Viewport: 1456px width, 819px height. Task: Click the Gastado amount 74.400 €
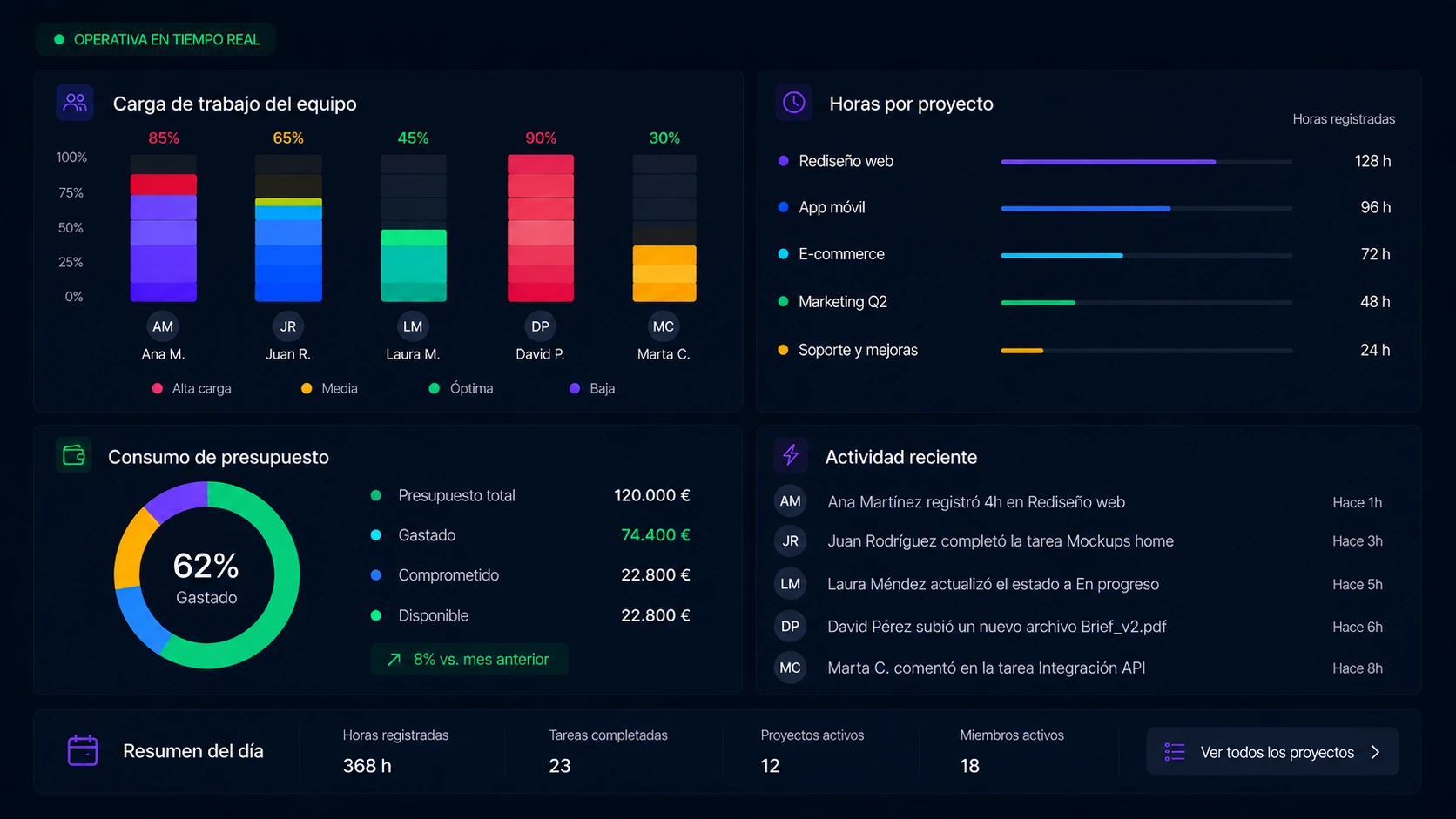click(x=656, y=535)
